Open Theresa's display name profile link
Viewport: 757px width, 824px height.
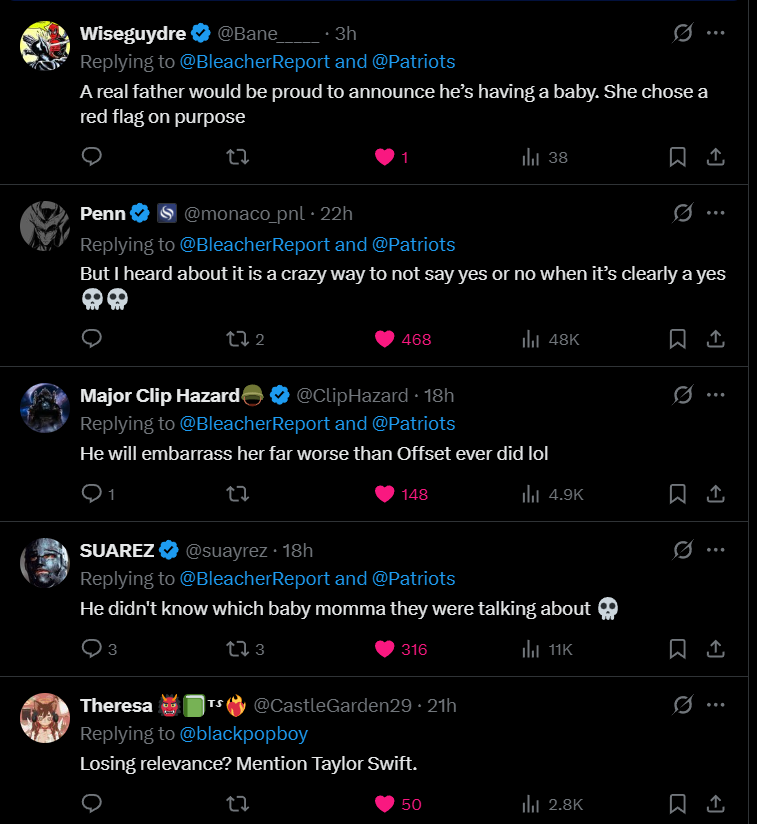click(x=116, y=705)
